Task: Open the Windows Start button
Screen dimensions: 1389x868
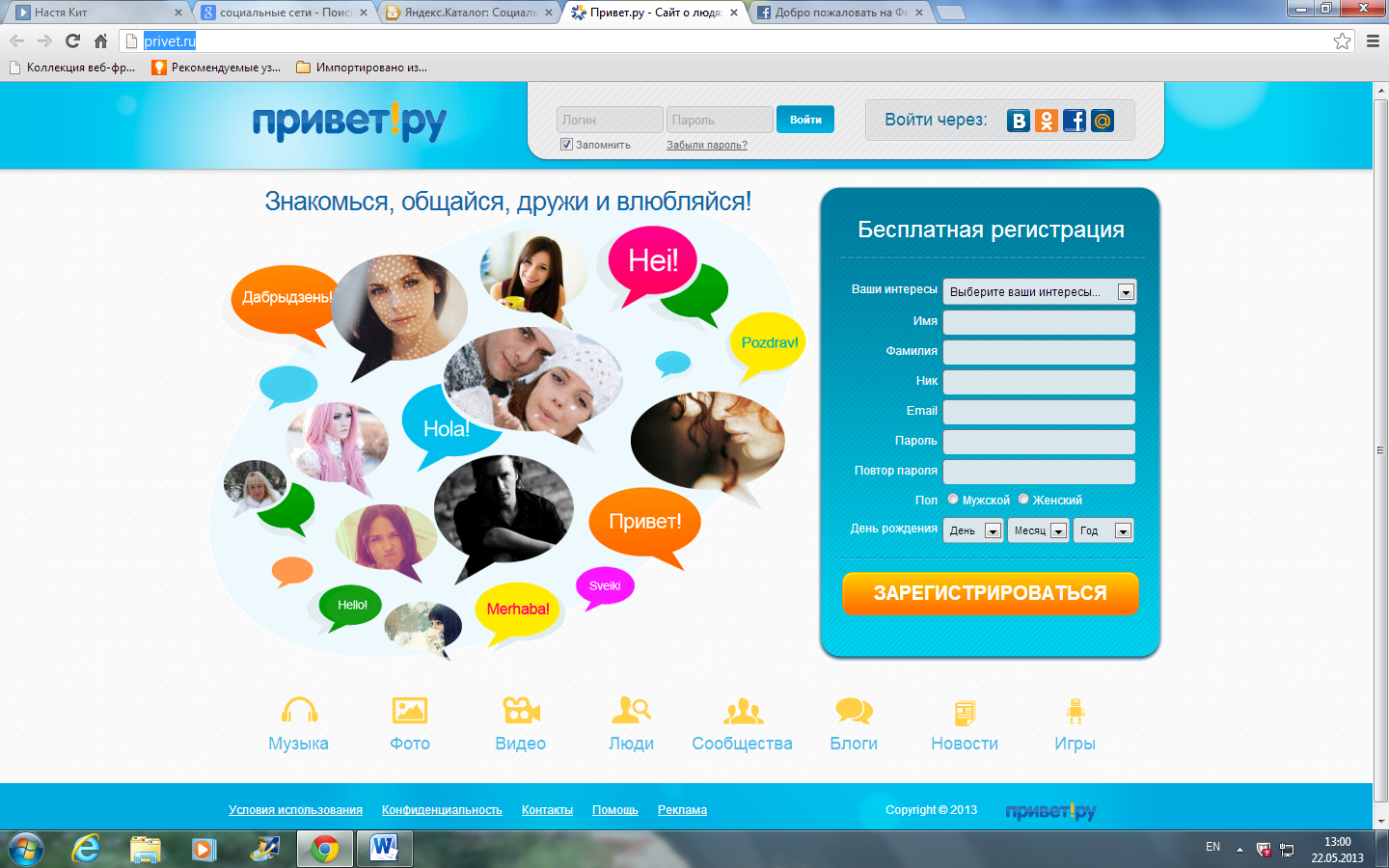Action: [26, 849]
